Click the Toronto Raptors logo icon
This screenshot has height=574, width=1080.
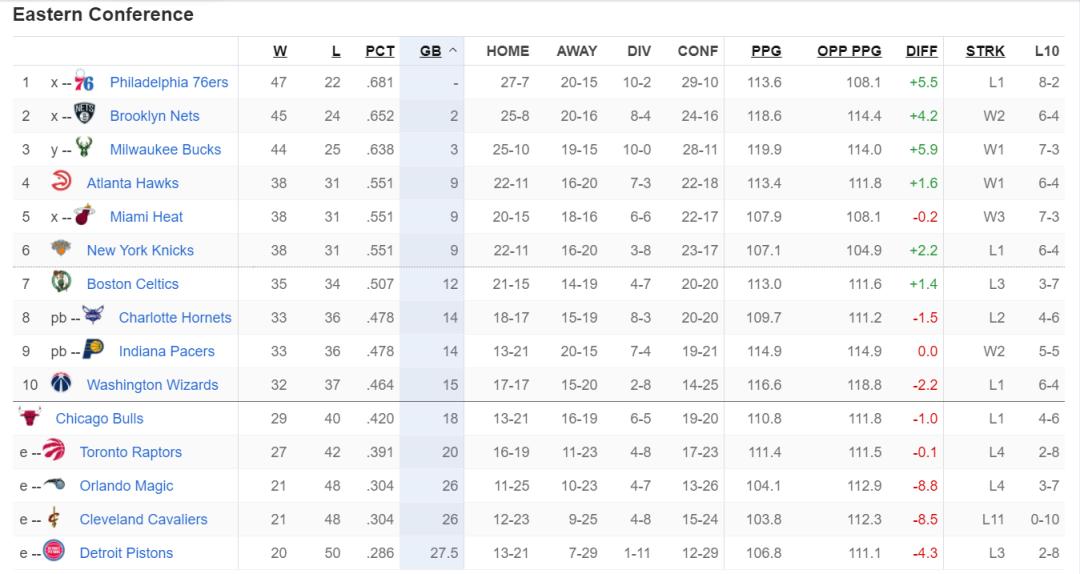[x=54, y=451]
